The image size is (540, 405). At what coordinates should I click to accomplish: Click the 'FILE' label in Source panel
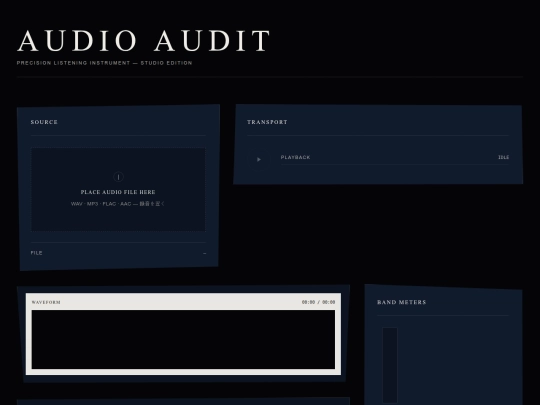pyautogui.click(x=37, y=253)
